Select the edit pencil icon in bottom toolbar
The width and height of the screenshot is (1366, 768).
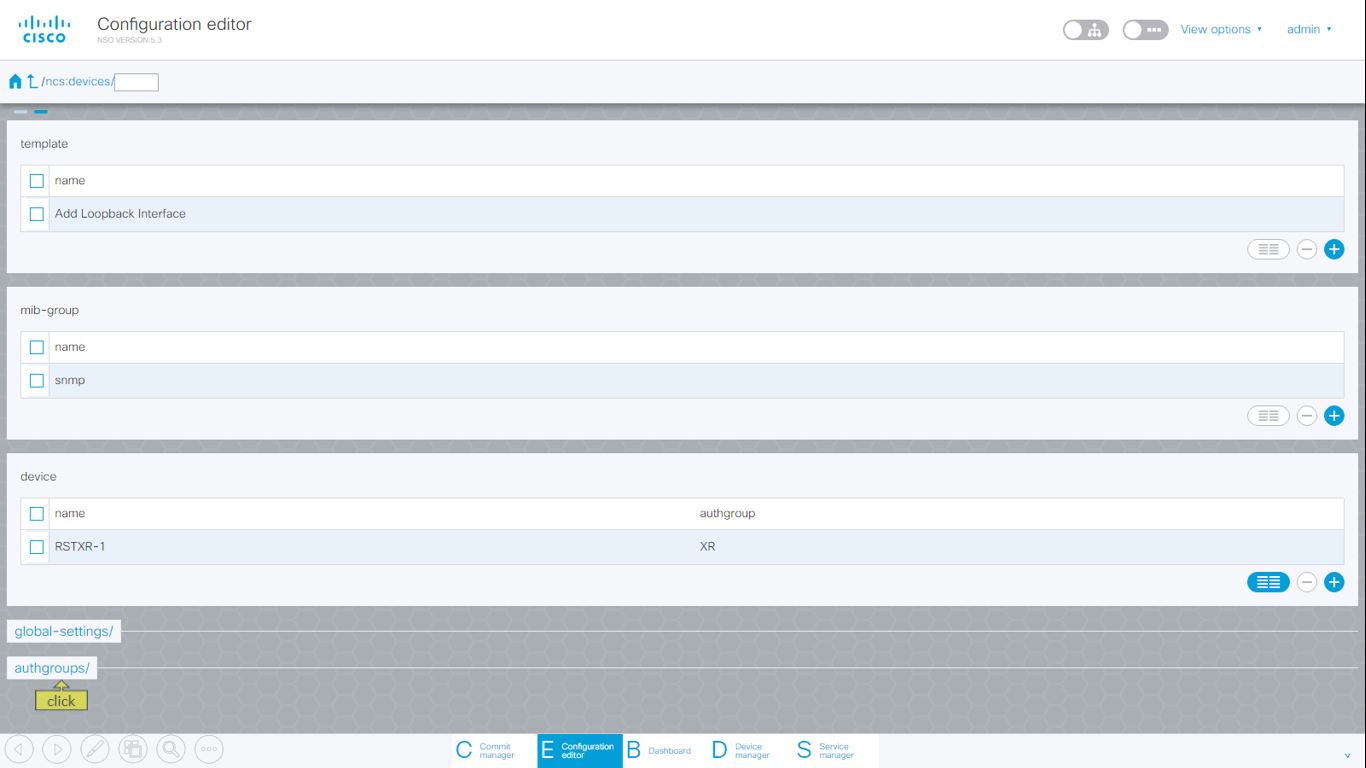(x=95, y=748)
